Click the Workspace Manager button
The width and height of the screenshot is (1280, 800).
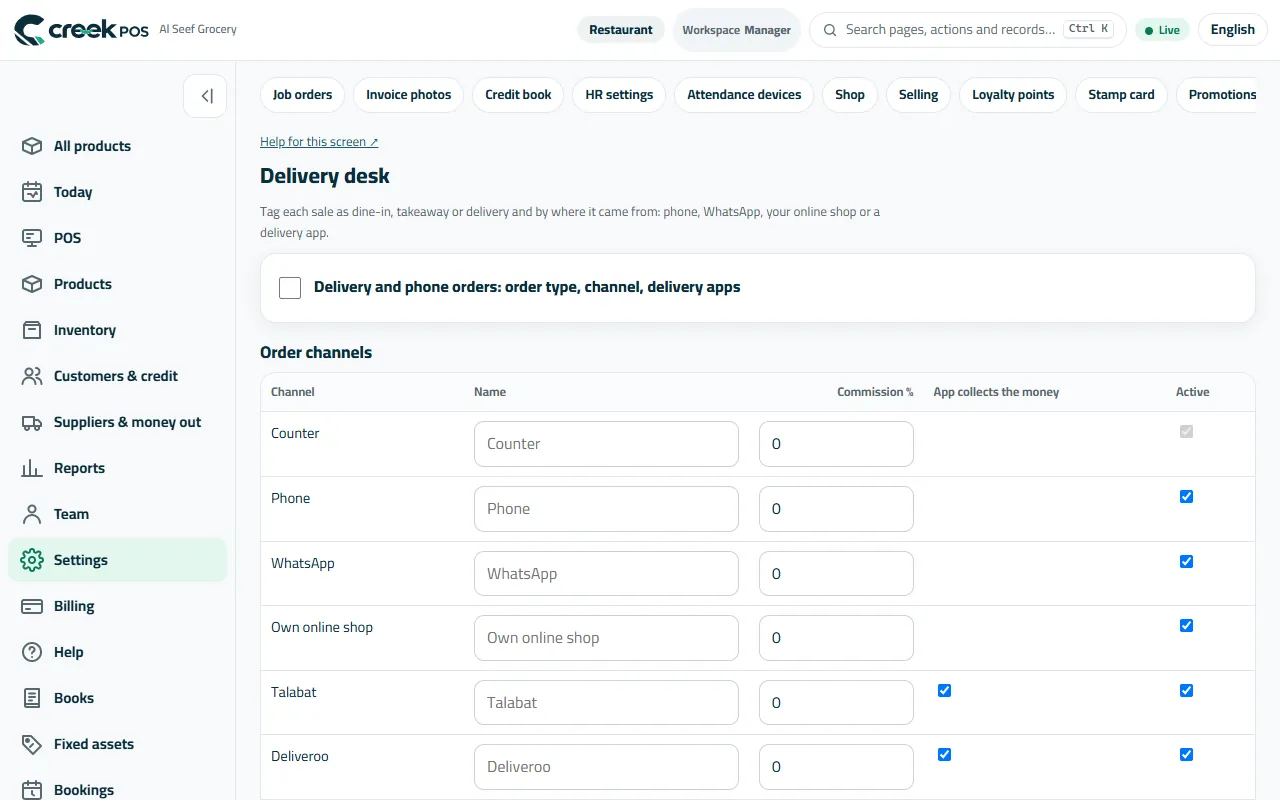[x=737, y=30]
